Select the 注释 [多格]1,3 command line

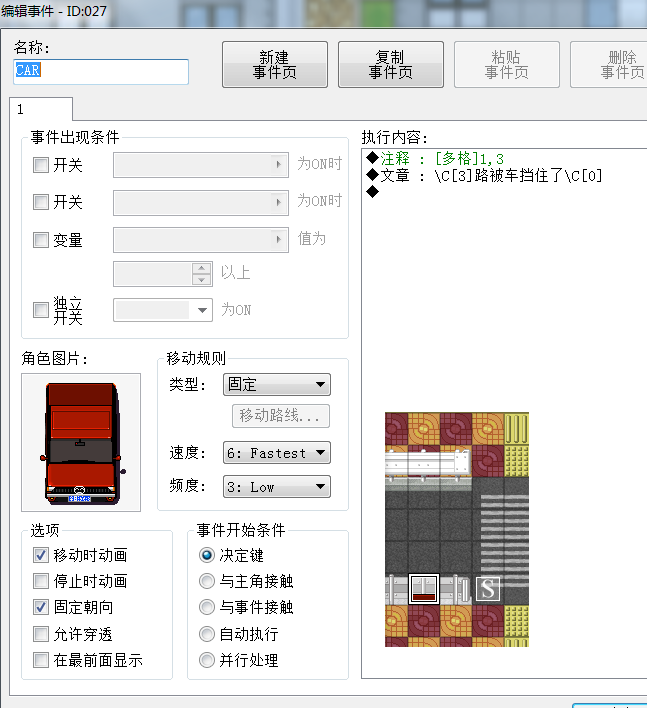click(505, 159)
